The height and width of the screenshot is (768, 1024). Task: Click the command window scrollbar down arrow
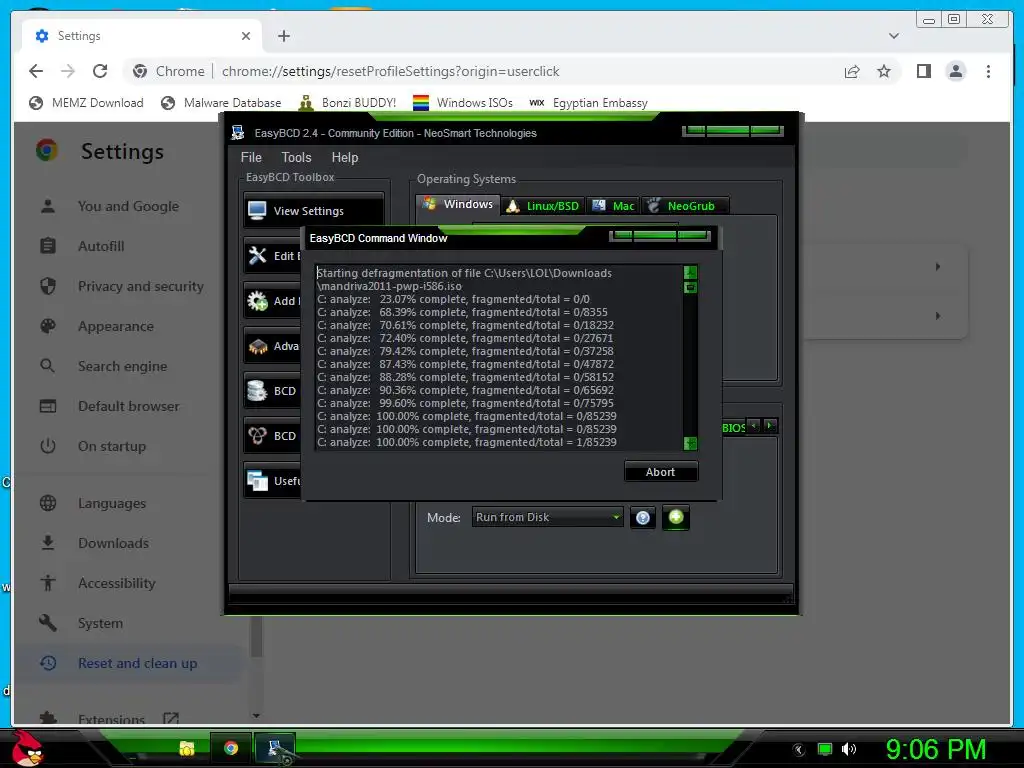690,443
